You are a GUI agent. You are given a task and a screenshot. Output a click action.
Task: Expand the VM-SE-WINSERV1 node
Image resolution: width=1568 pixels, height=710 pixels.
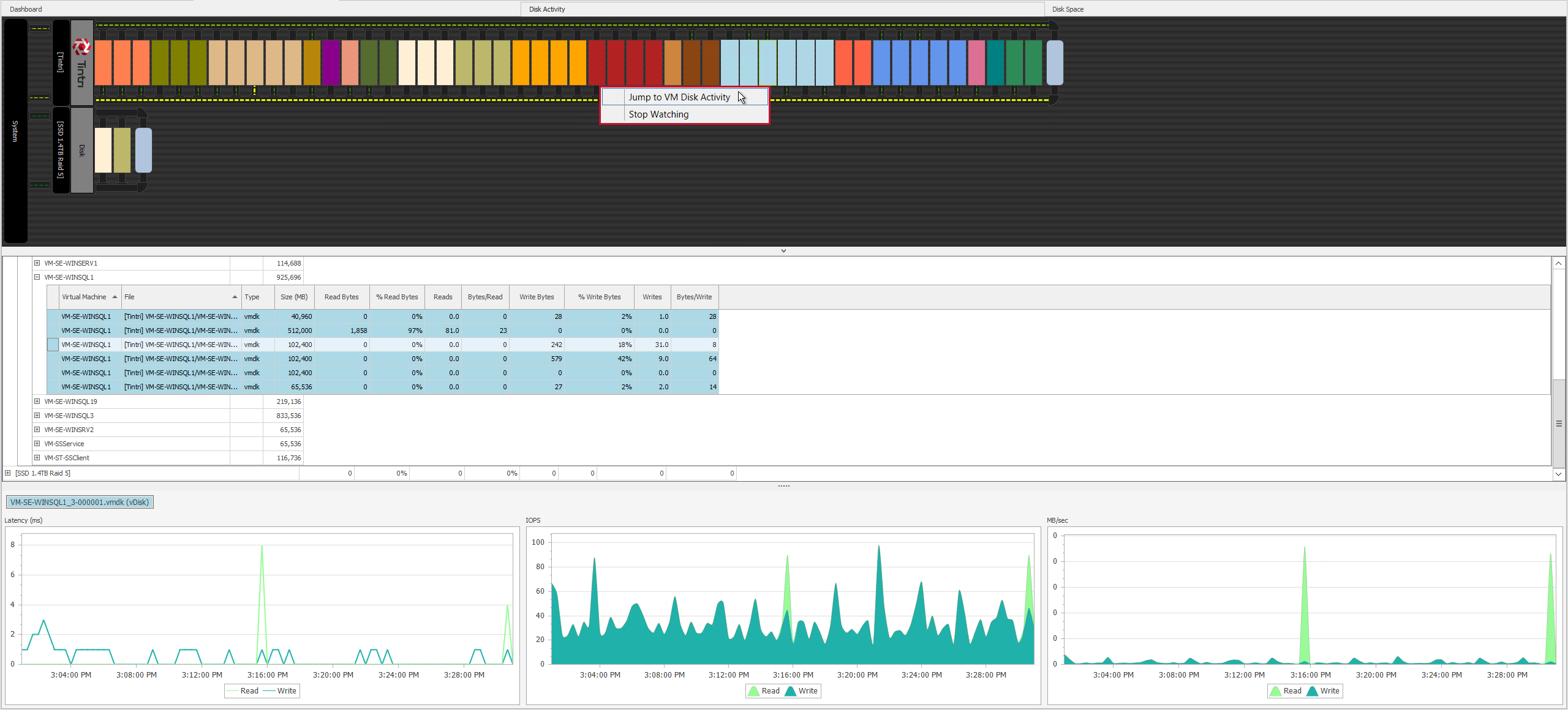click(37, 263)
